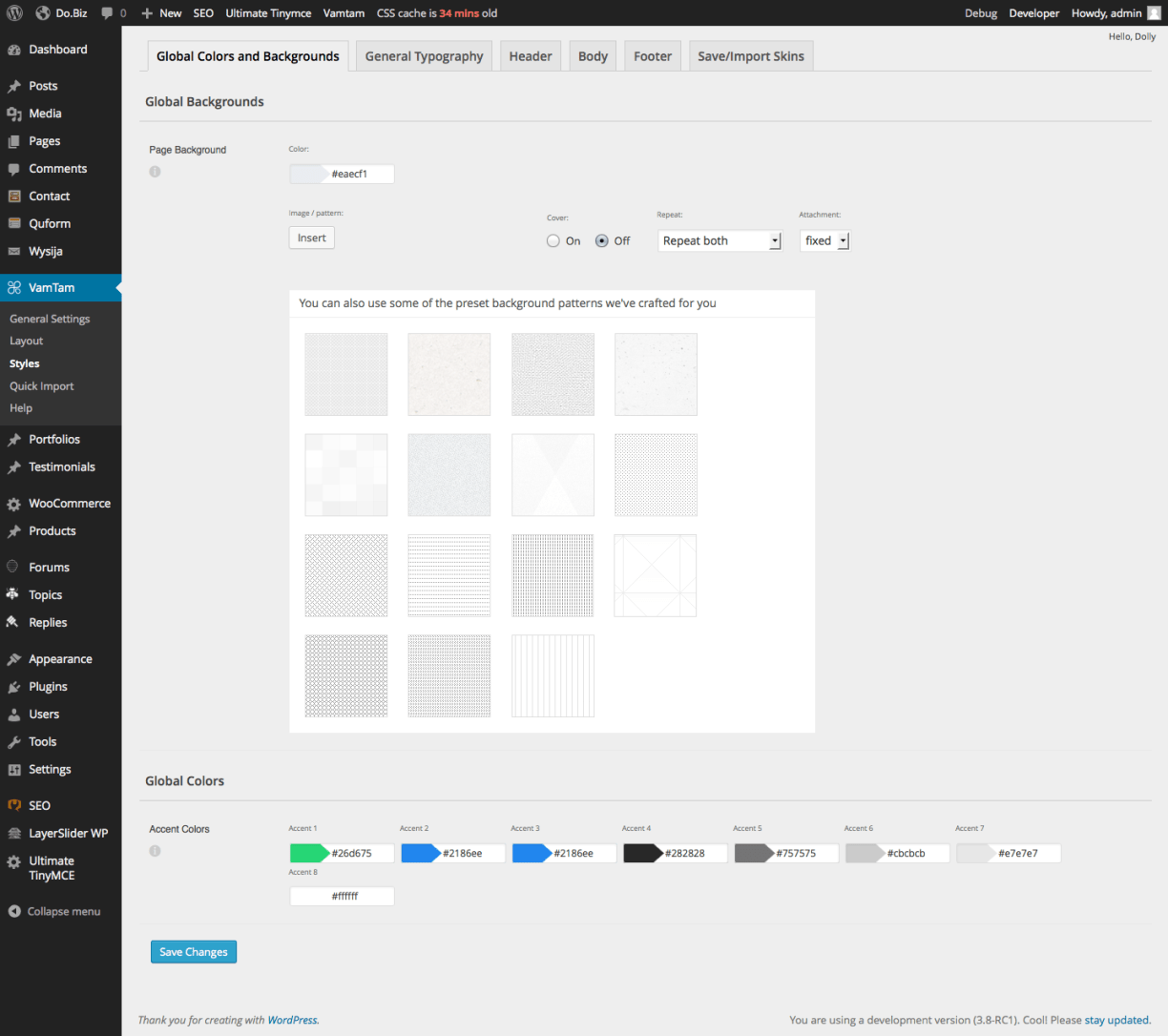Turn Cover option On

(x=553, y=241)
